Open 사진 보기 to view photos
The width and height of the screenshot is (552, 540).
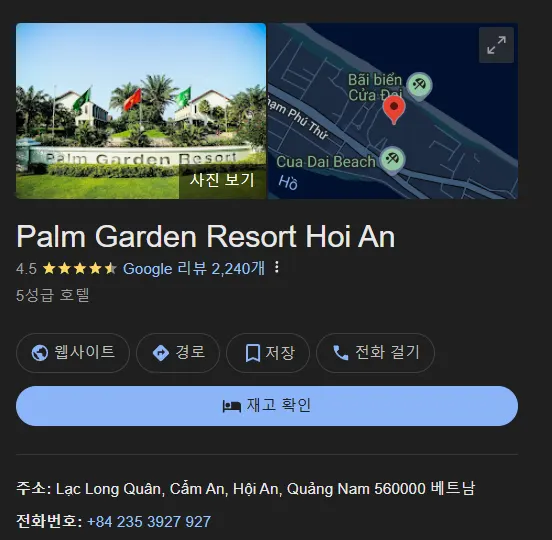pyautogui.click(x=222, y=180)
